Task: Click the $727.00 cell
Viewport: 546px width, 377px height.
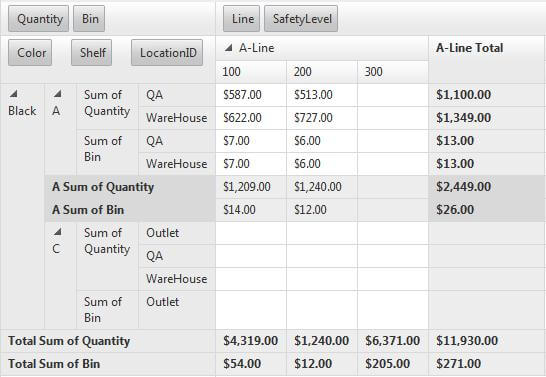Action: click(322, 118)
